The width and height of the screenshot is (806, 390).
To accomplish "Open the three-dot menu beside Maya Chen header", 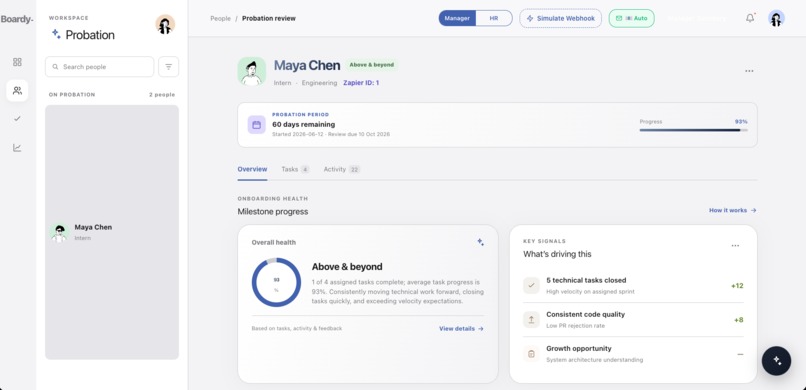I will coord(749,71).
